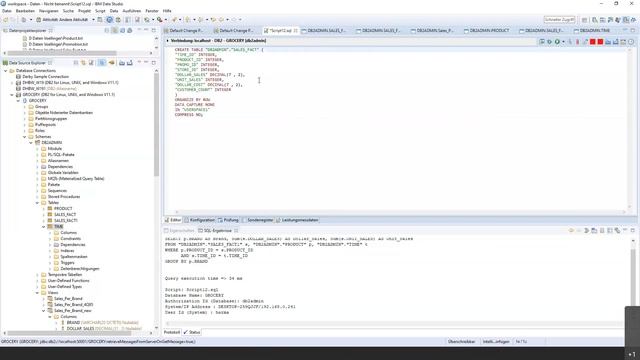Select the Triggers folder under TIME
The width and height of the screenshot is (640, 360).
tap(67, 263)
